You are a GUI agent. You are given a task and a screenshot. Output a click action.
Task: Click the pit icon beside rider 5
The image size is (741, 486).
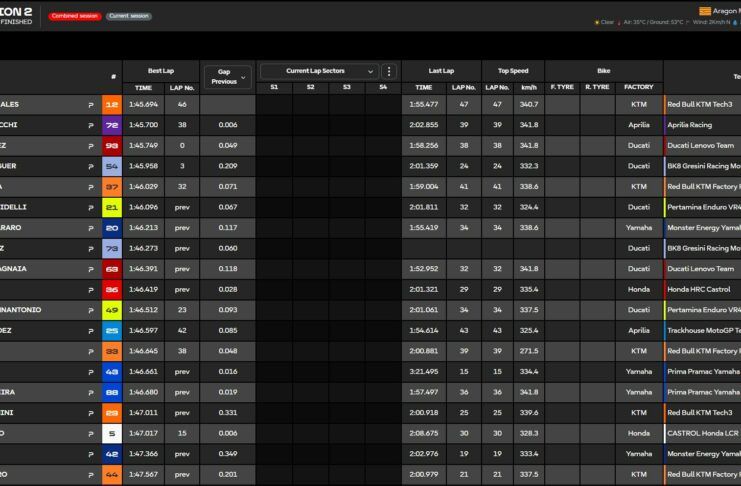(91, 433)
